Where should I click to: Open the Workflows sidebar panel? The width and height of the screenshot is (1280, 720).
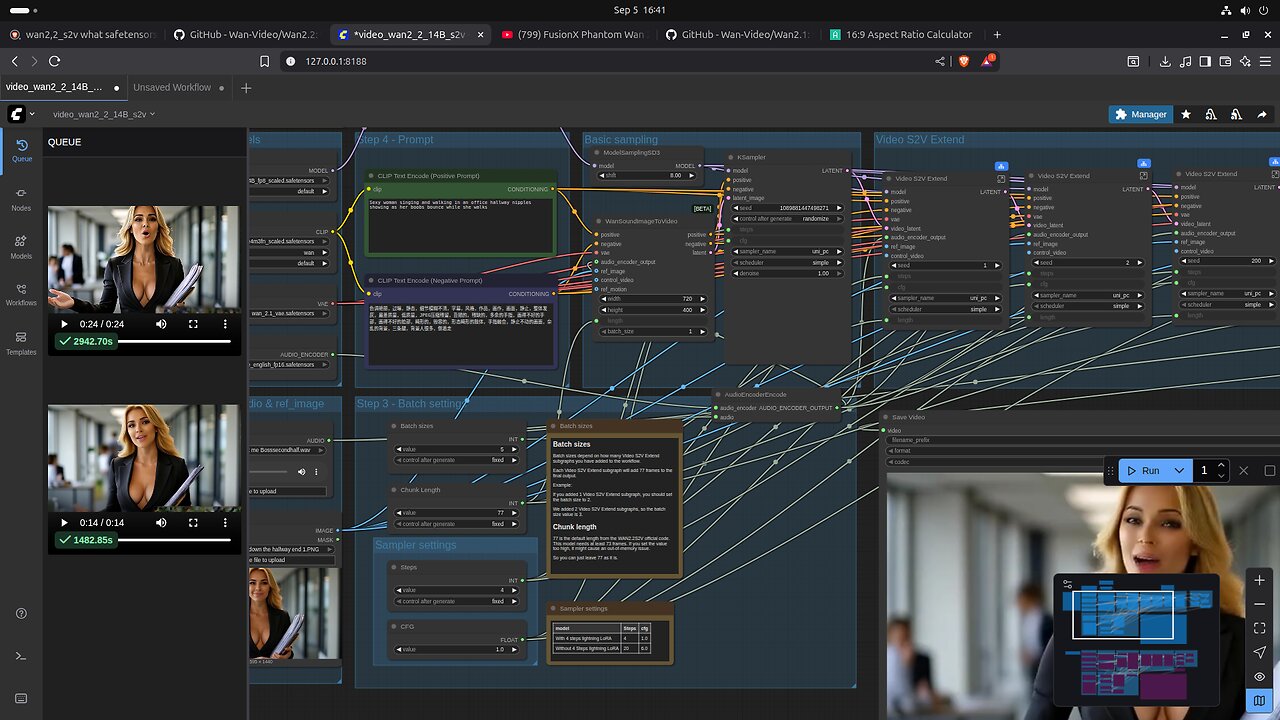pos(21,295)
